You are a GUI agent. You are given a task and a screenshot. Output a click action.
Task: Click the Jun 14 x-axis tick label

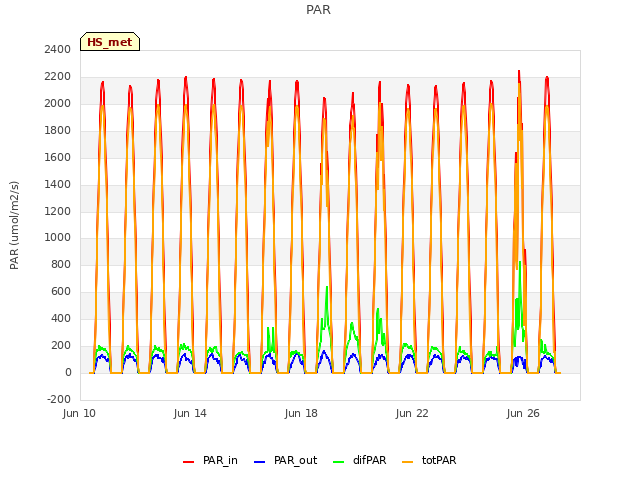coord(190,413)
